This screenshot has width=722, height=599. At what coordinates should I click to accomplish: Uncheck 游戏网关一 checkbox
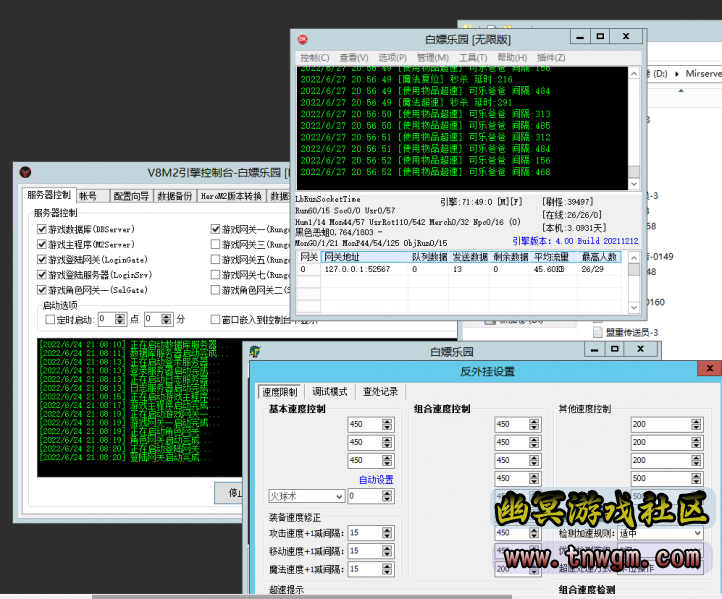(x=215, y=229)
